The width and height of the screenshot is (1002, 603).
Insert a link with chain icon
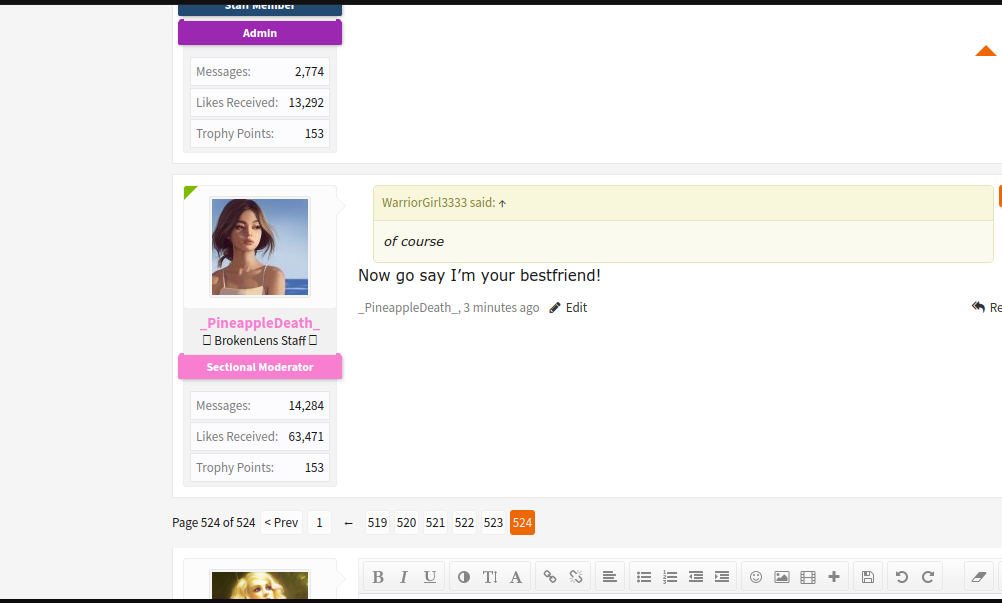click(550, 577)
